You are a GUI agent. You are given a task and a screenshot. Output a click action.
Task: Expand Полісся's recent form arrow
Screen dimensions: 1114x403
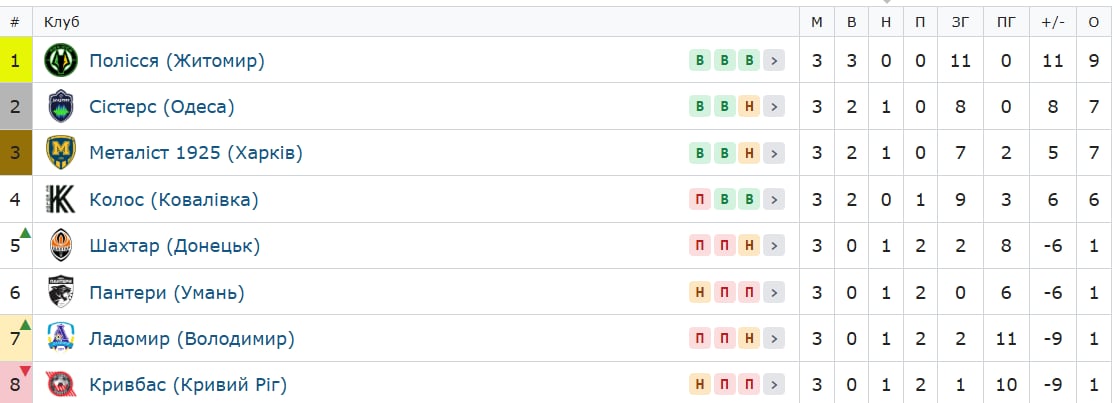click(x=774, y=60)
